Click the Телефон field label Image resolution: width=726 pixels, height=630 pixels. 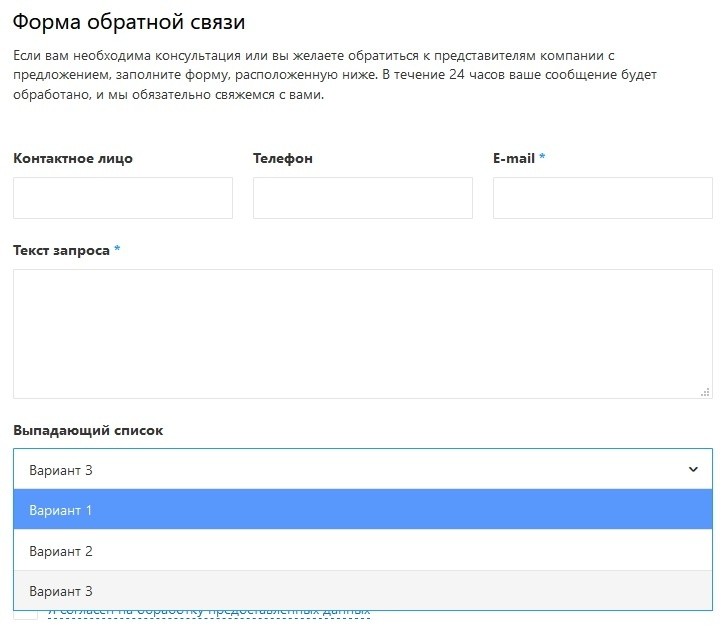pos(283,158)
